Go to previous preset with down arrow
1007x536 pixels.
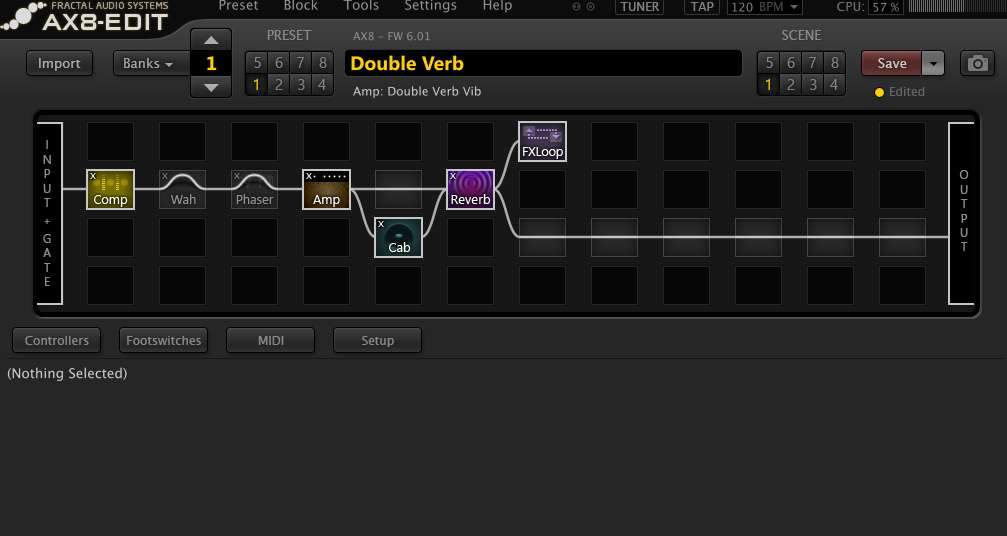pos(211,87)
